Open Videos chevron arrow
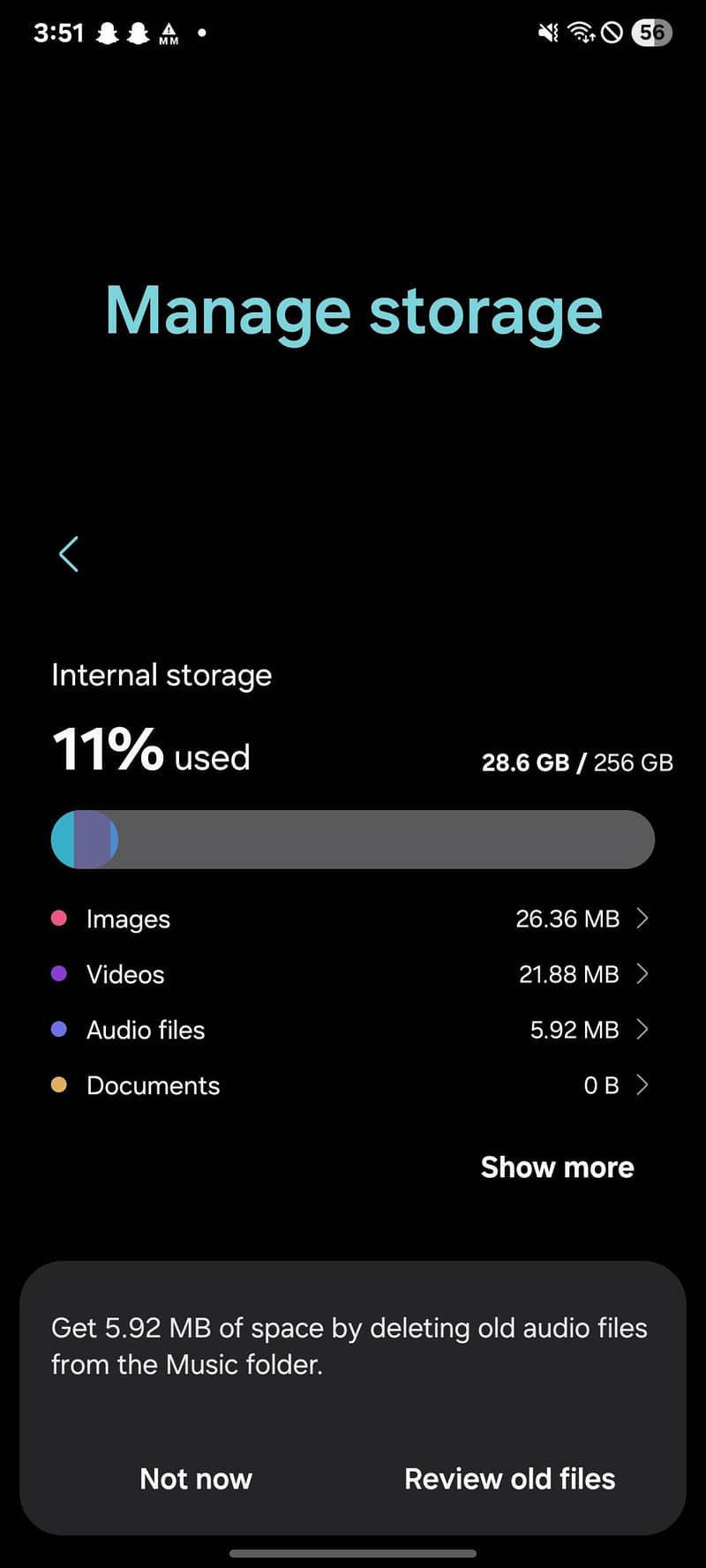706x1568 pixels. [642, 974]
